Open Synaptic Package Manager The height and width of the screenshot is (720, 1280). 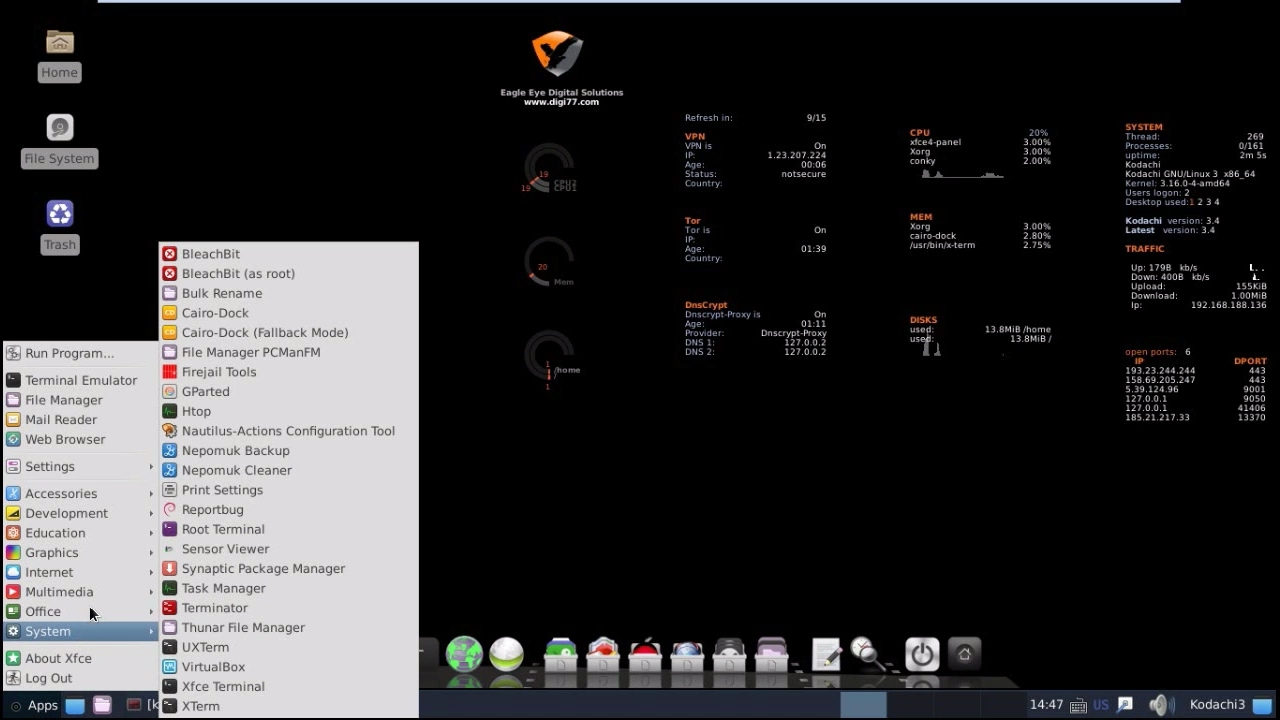pos(288,568)
